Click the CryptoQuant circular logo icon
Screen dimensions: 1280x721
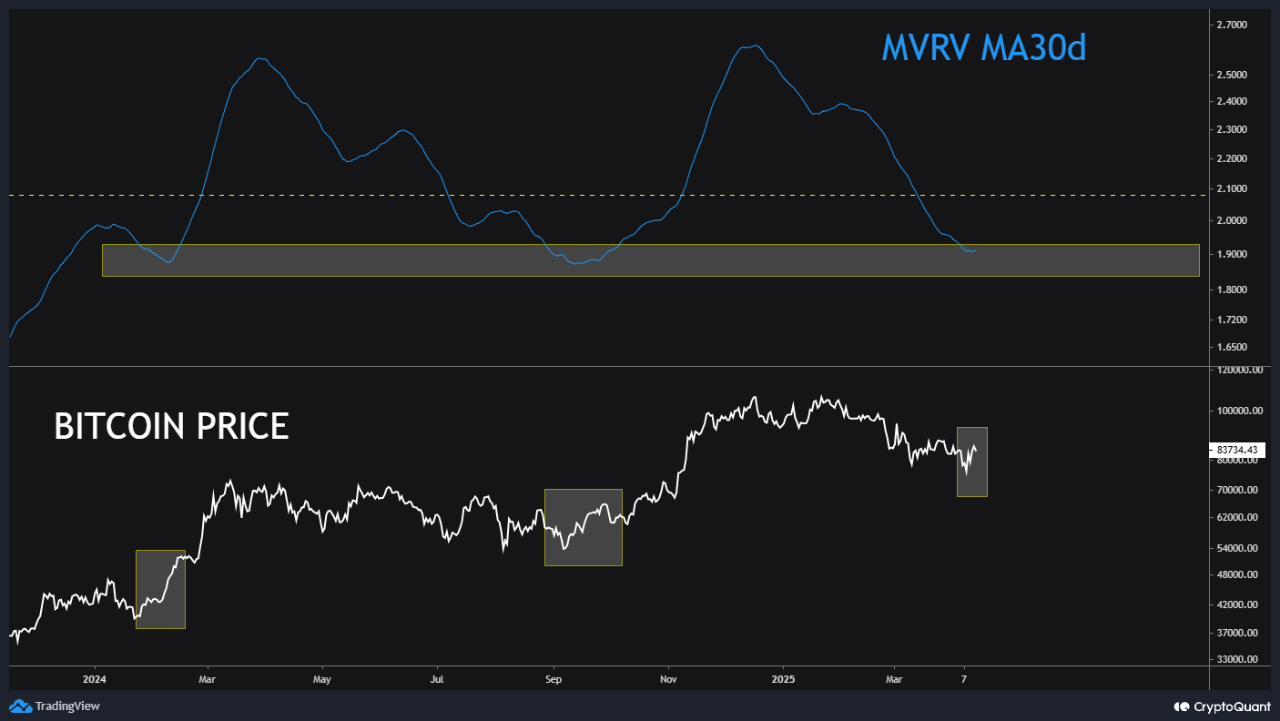[1180, 706]
